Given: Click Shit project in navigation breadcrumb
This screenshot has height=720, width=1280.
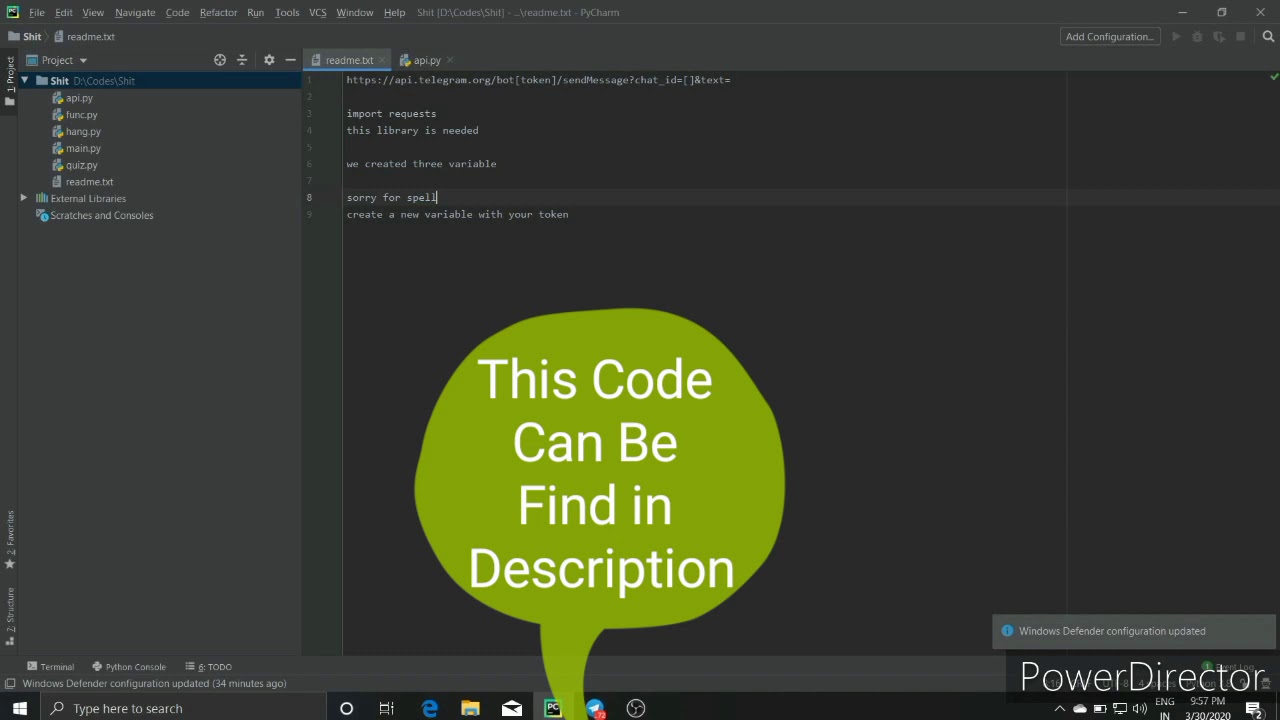Looking at the screenshot, I should [25, 37].
